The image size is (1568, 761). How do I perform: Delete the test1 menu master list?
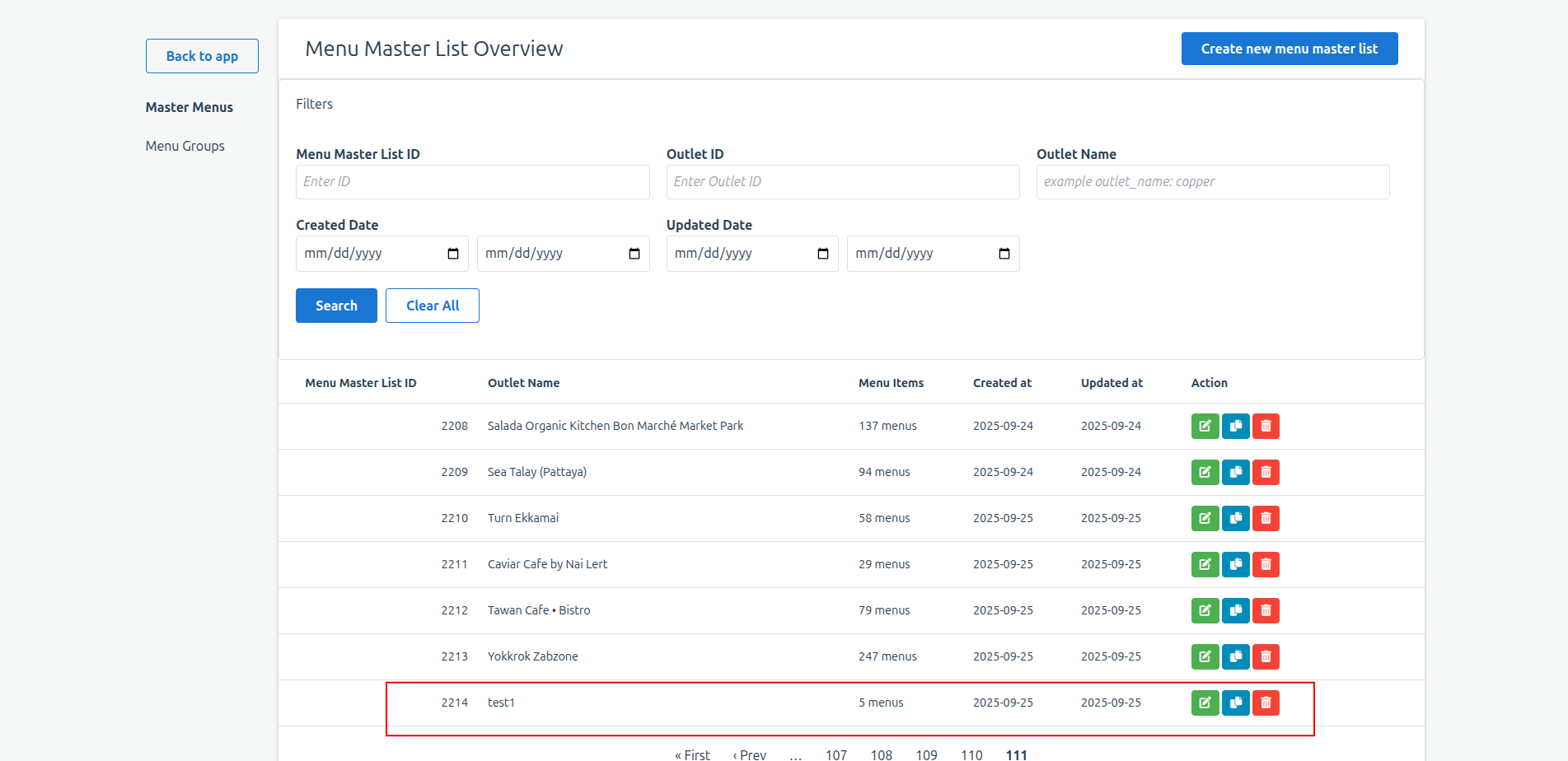(1266, 703)
